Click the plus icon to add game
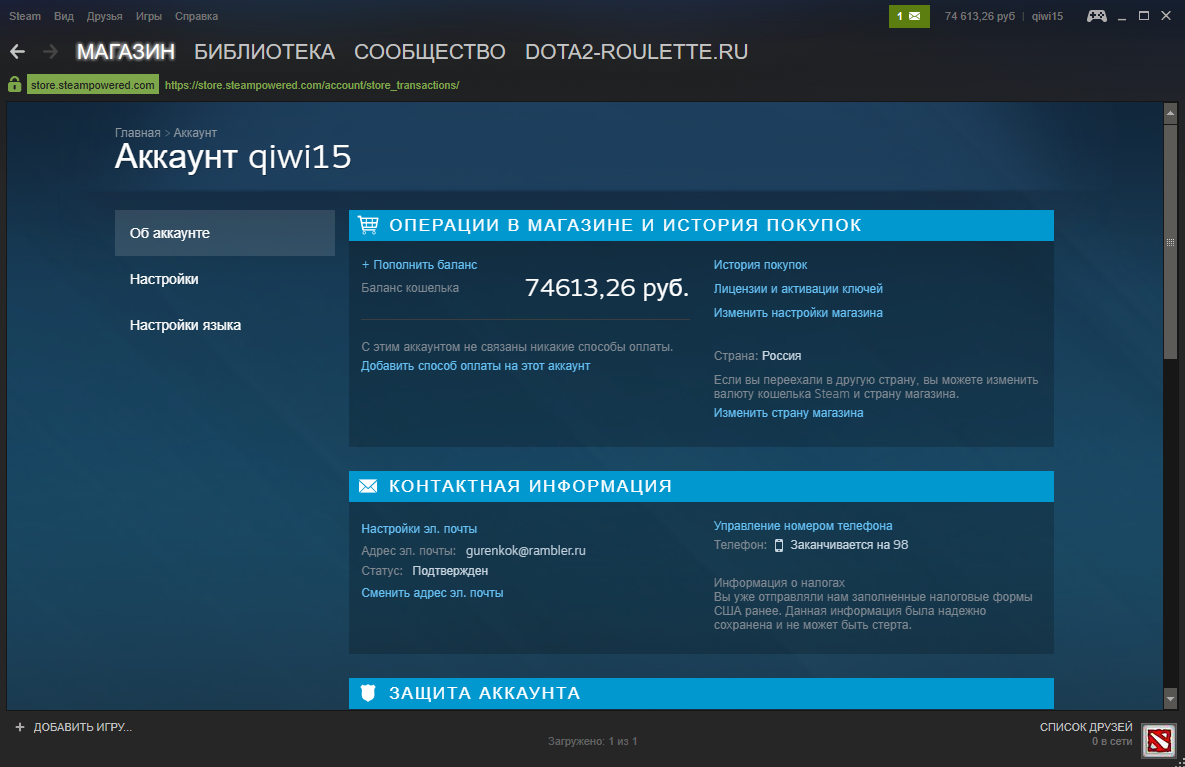Image resolution: width=1185 pixels, height=767 pixels. [20, 727]
